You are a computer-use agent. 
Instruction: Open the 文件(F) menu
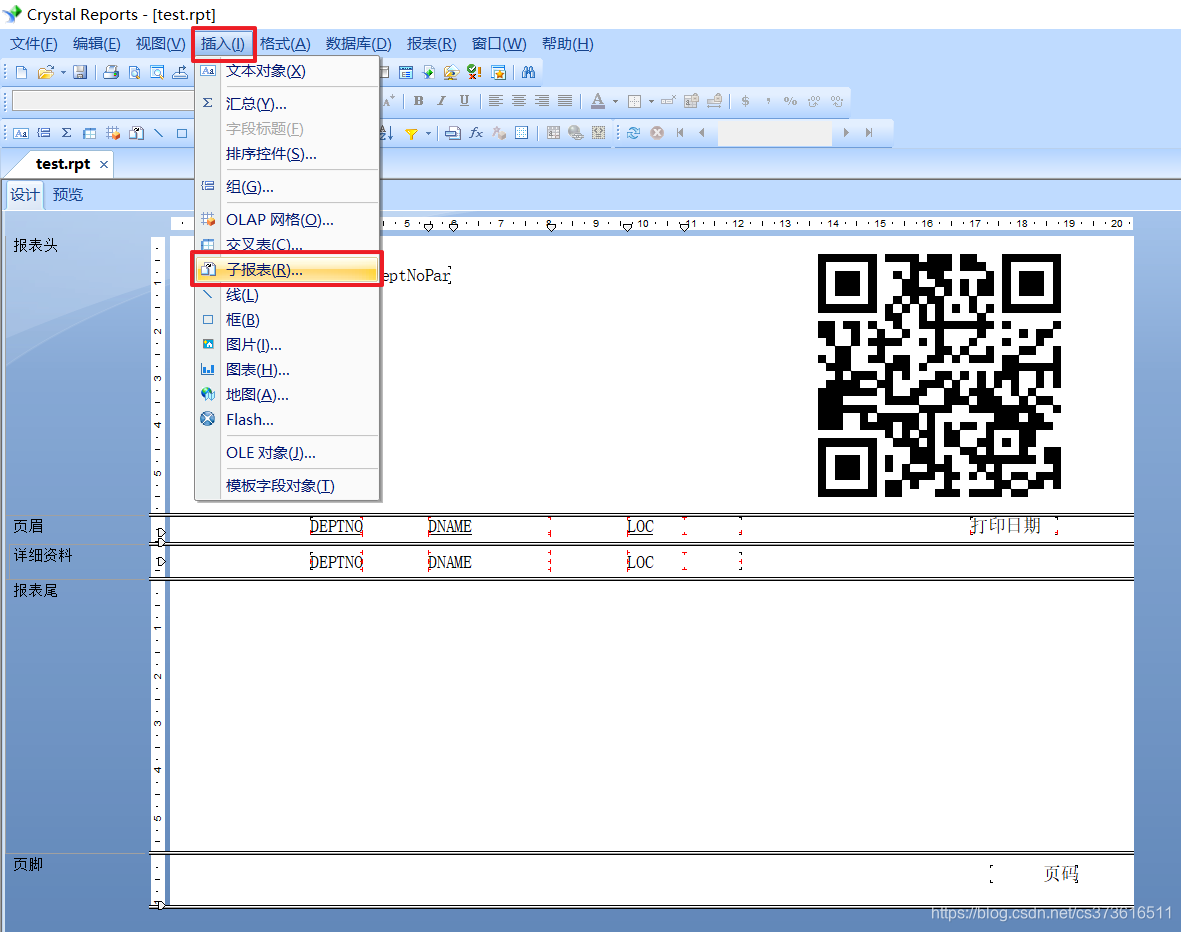click(x=34, y=44)
